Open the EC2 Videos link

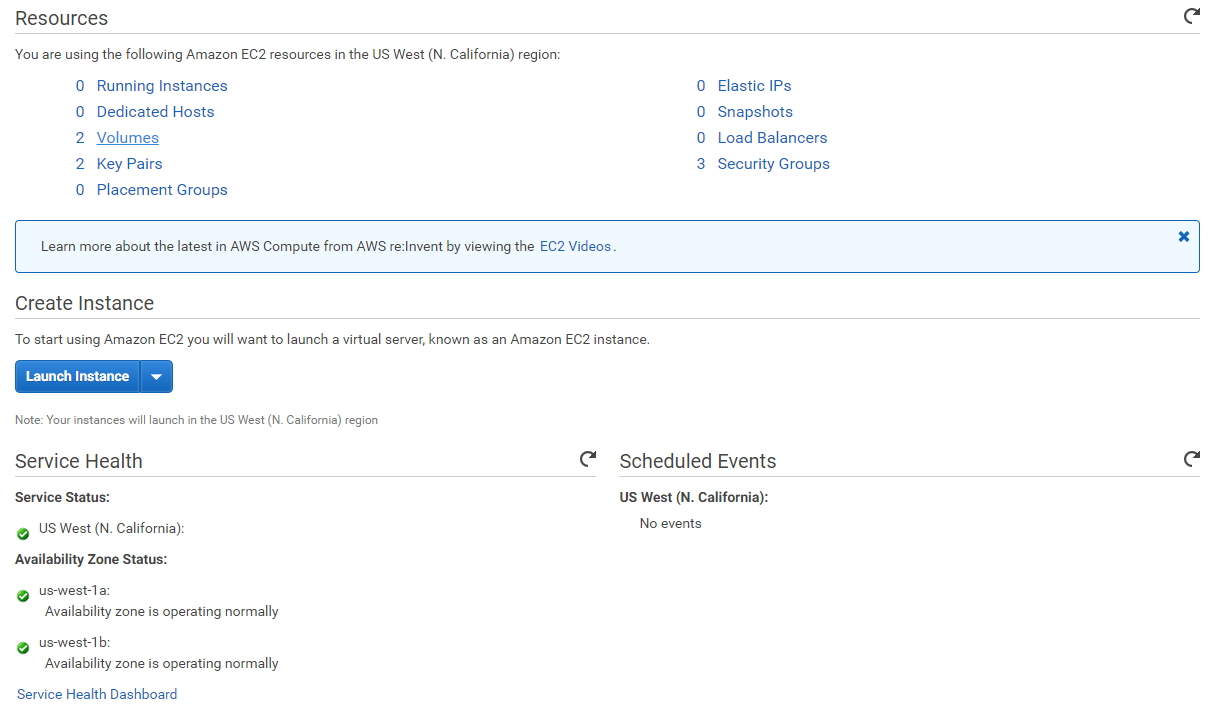coord(575,246)
